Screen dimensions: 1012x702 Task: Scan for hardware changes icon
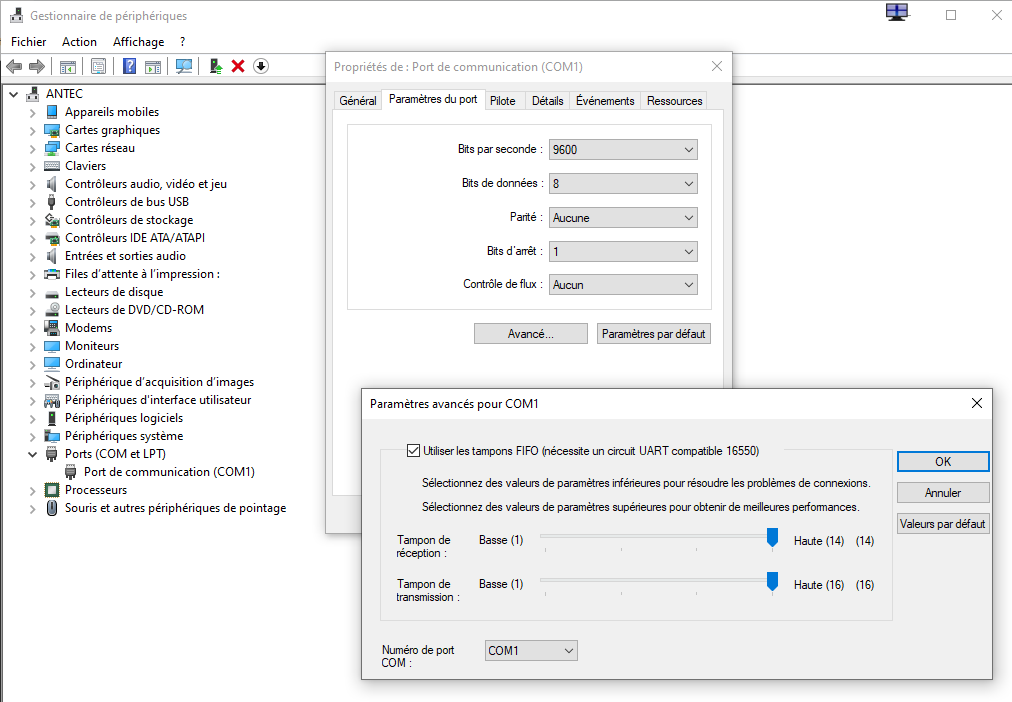tap(184, 66)
